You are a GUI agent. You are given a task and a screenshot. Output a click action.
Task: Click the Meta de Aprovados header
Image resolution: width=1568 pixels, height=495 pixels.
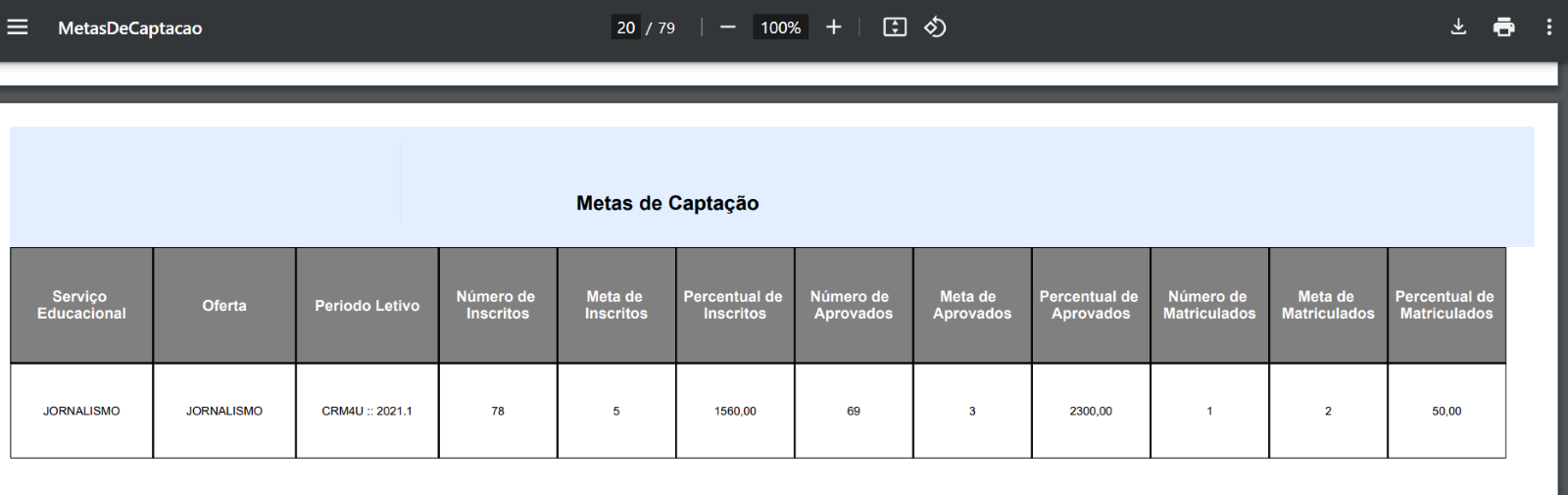972,305
